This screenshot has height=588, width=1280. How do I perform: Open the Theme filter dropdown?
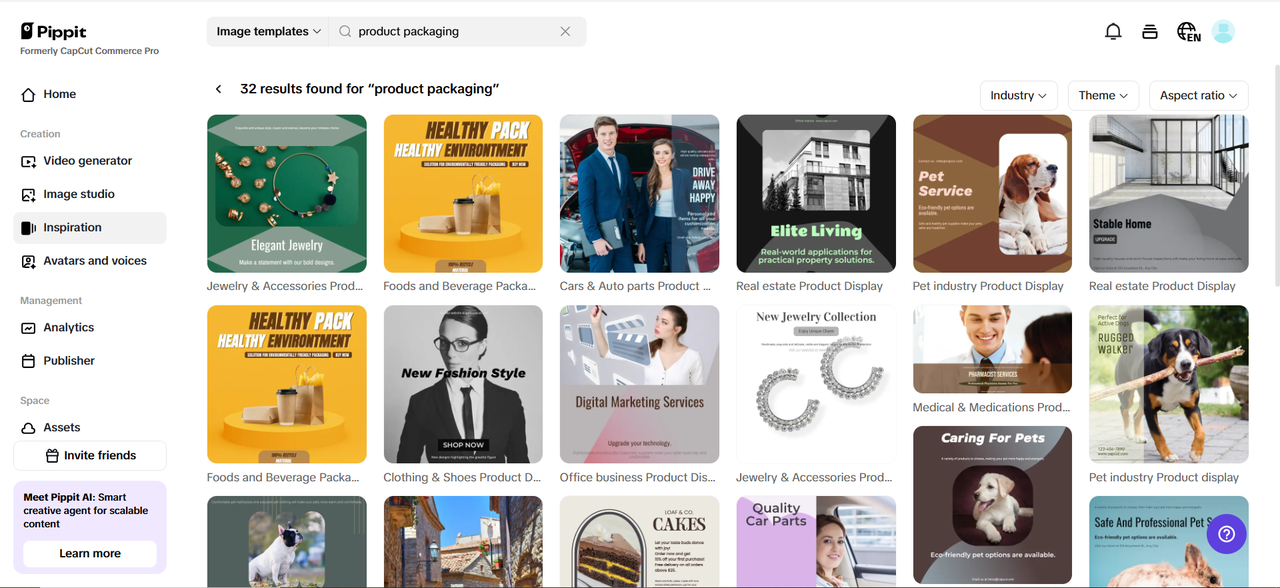point(1103,96)
